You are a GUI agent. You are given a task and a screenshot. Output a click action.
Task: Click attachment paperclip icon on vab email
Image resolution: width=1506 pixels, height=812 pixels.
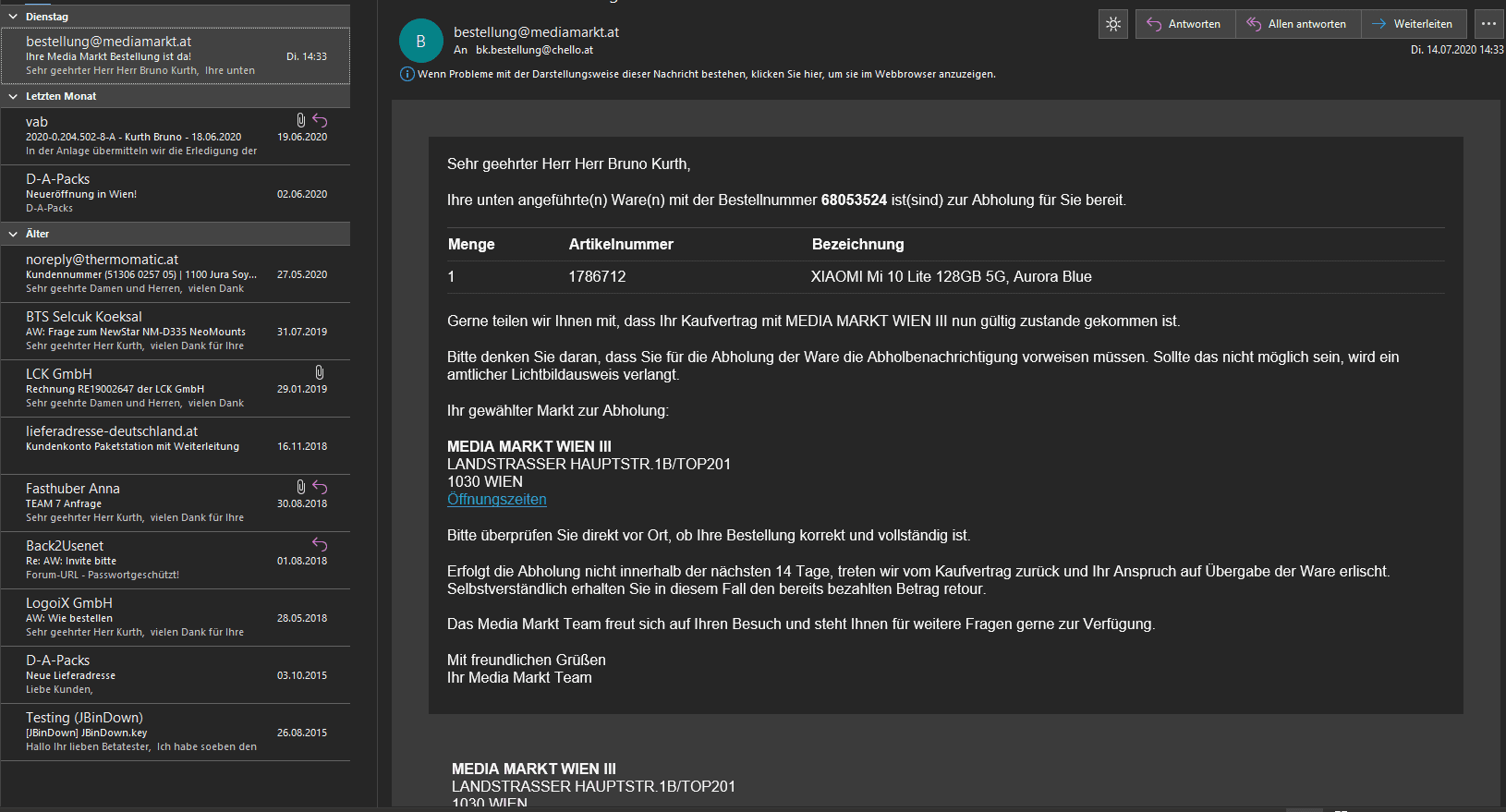(x=301, y=120)
